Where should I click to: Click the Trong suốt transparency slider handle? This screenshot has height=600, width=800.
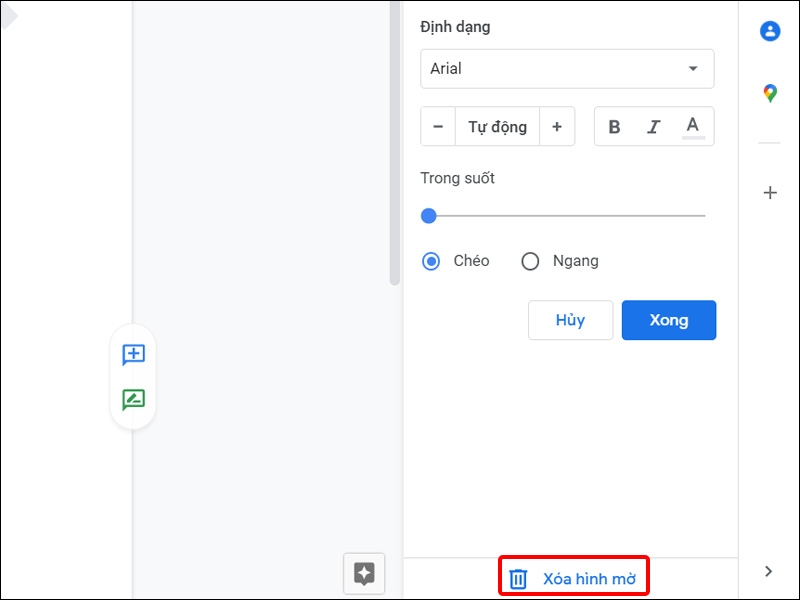pos(429,216)
